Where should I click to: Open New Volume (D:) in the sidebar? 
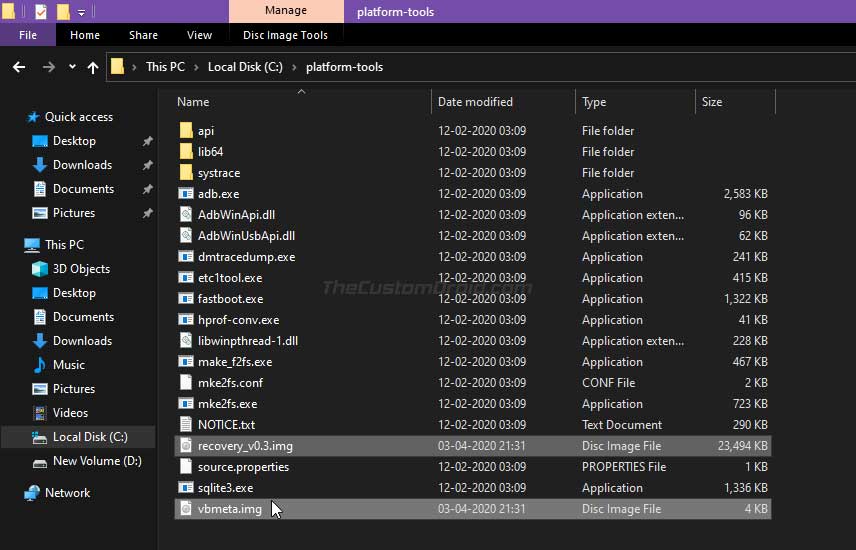(97, 461)
